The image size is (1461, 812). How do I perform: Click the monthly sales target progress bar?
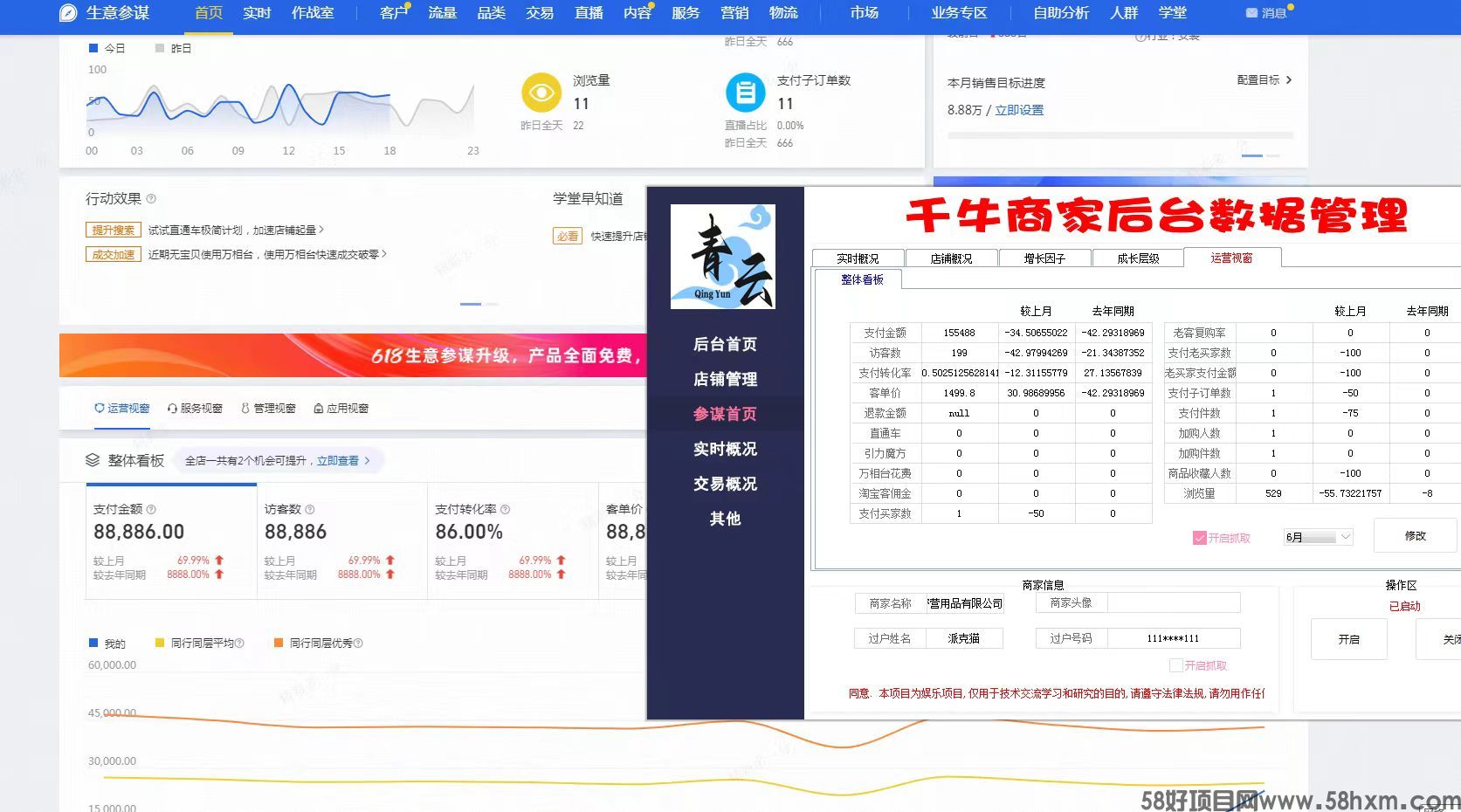tap(1120, 135)
